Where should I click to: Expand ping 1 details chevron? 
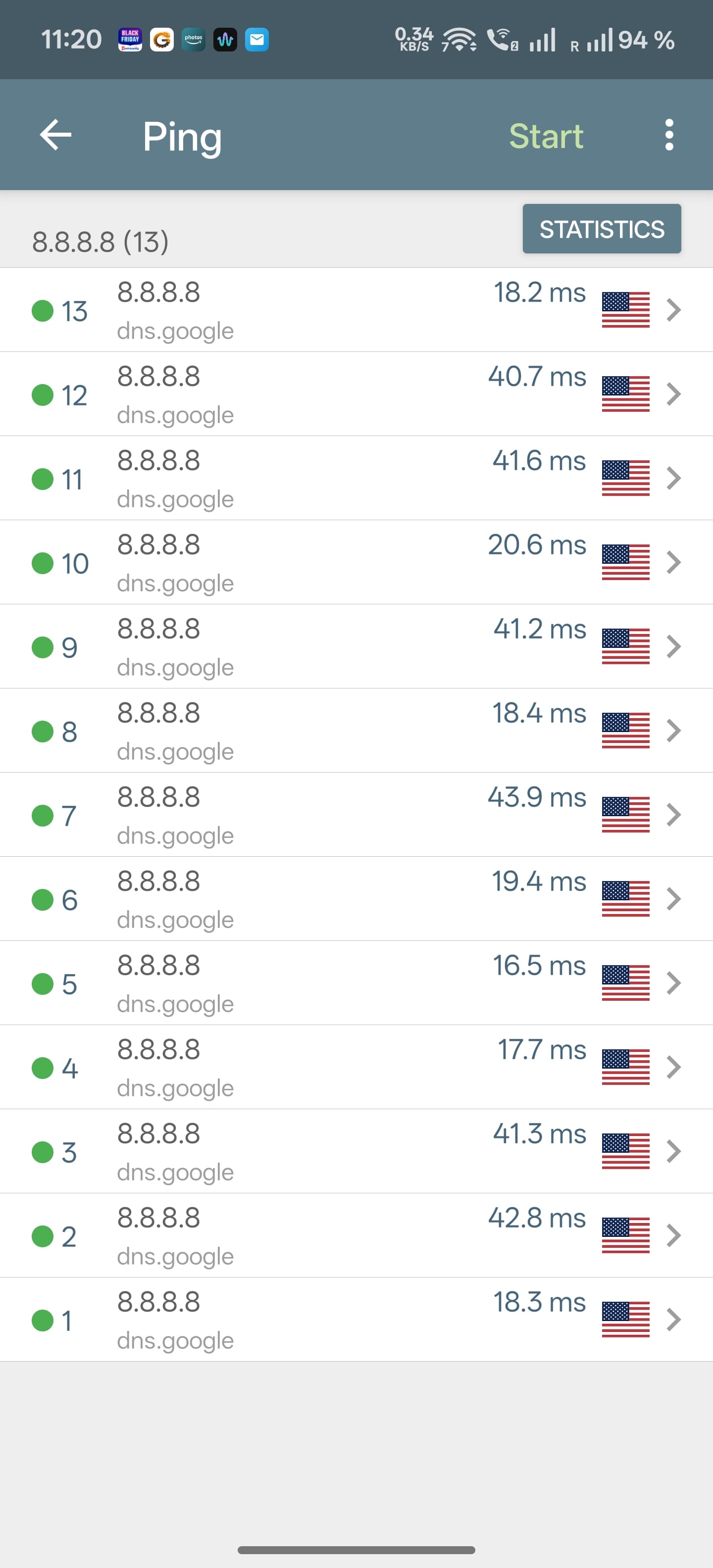pyautogui.click(x=673, y=1320)
